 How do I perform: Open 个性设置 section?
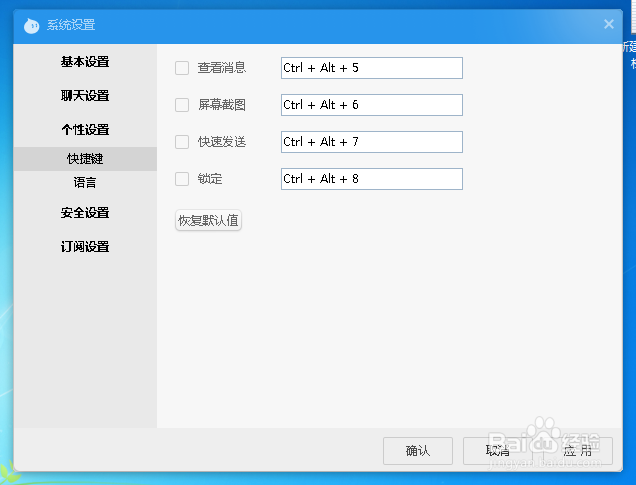85,130
